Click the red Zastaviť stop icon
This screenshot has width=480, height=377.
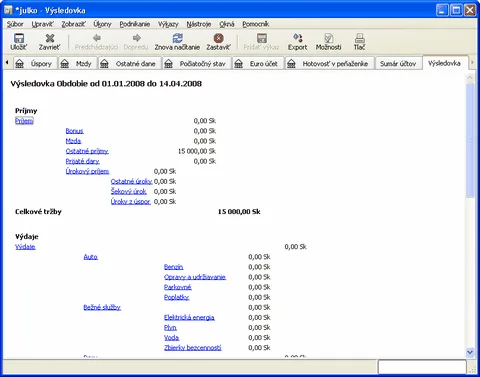218,38
